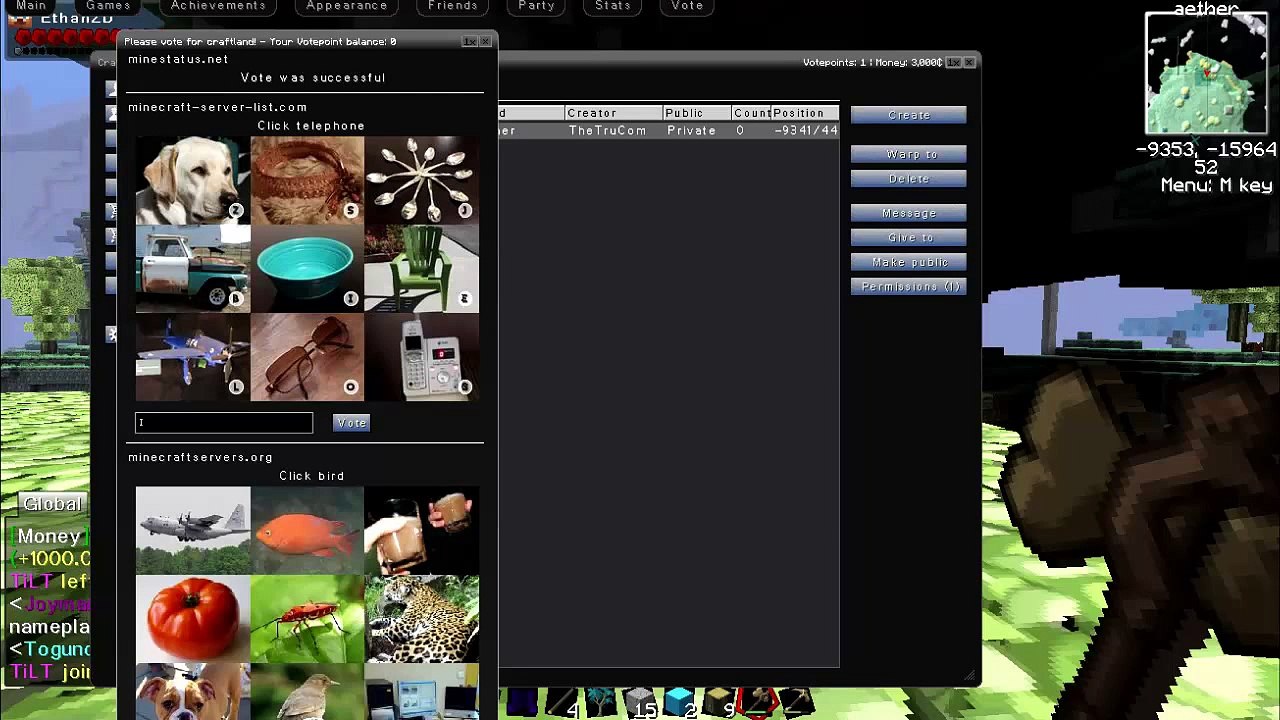1280x720 pixels.
Task: Click the Create button
Action: [x=909, y=115]
